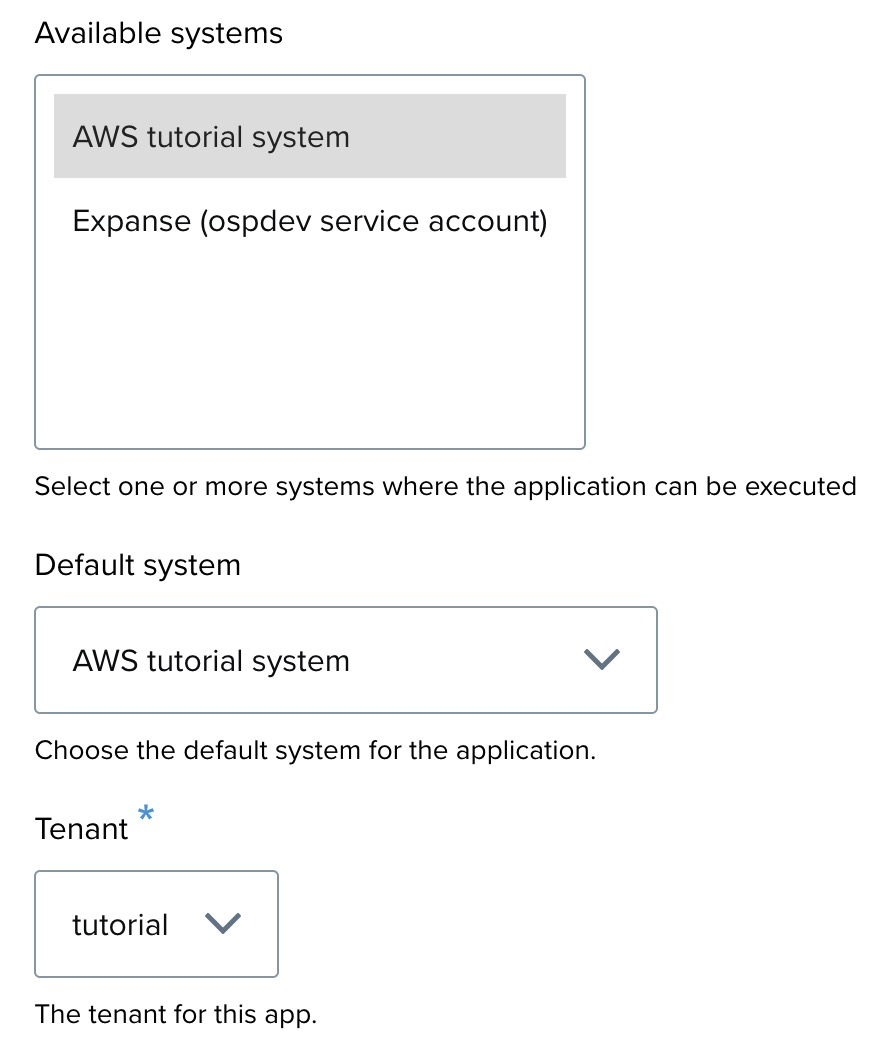
Task: Click the 'Choose the default system' help text
Action: 315,750
